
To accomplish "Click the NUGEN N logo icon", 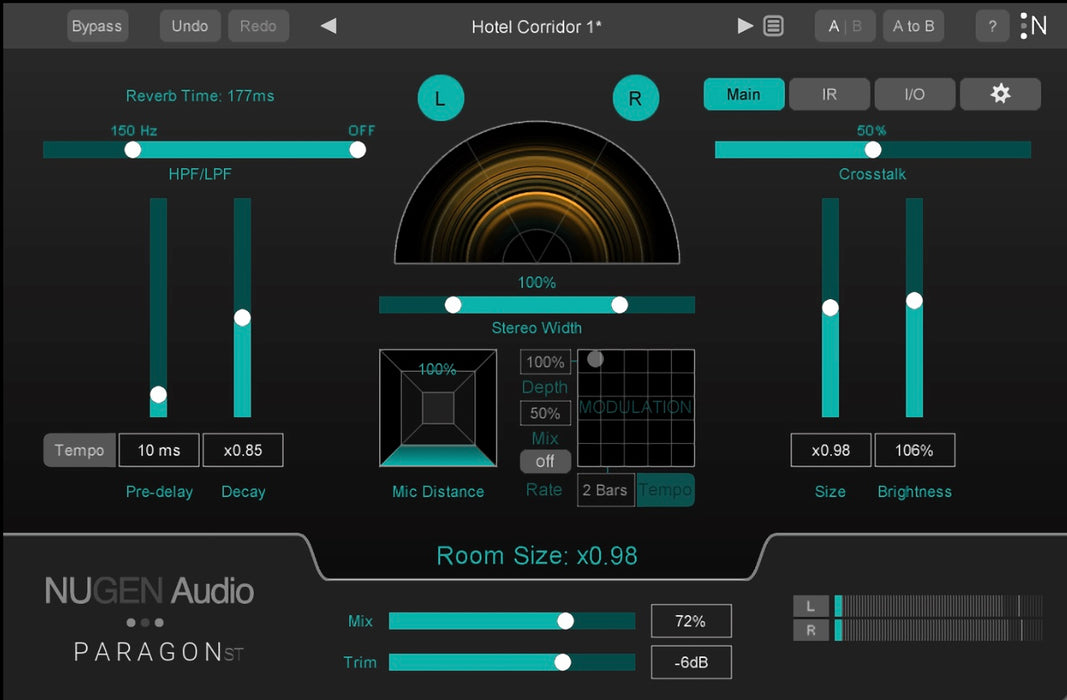I will pyautogui.click(x=1034, y=26).
